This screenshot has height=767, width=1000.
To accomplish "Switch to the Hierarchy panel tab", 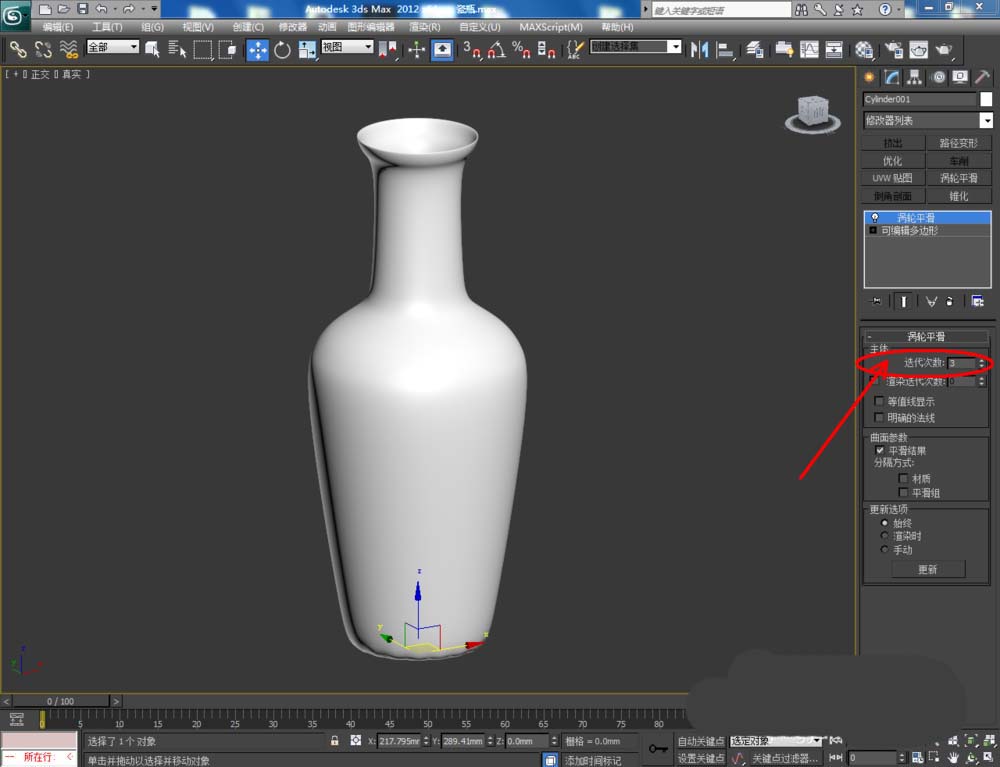I will pyautogui.click(x=915, y=77).
